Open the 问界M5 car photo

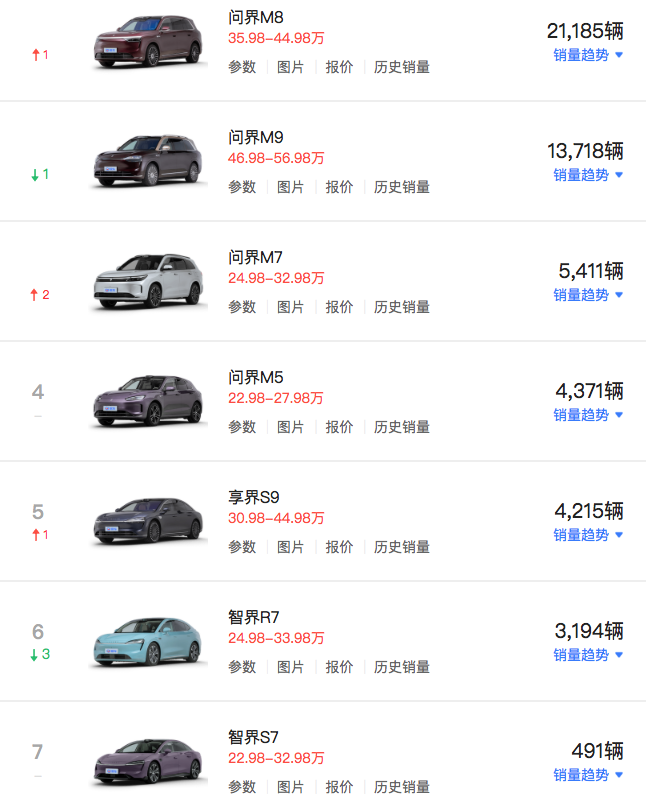pos(148,403)
